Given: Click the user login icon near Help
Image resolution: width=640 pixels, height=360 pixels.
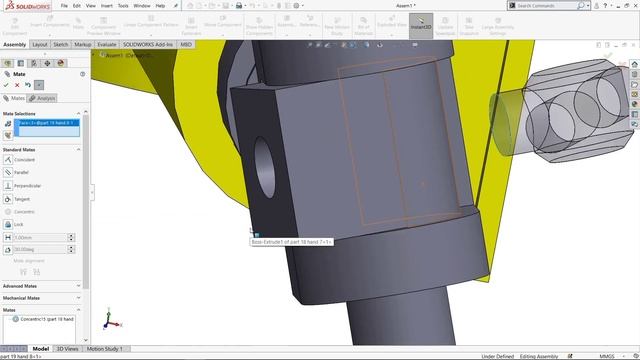Looking at the screenshot, I should point(596,6).
